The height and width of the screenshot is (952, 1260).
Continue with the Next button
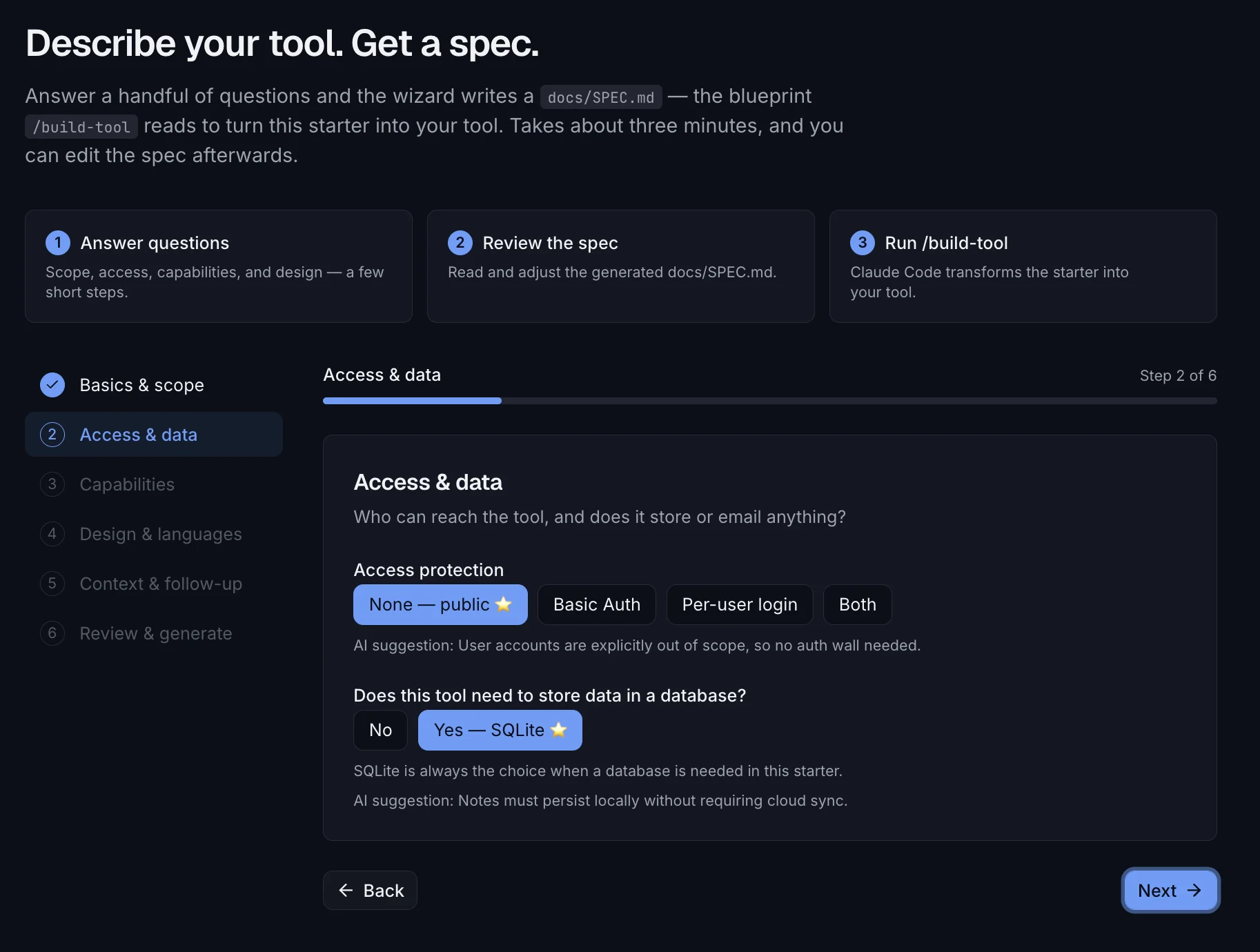(1170, 891)
